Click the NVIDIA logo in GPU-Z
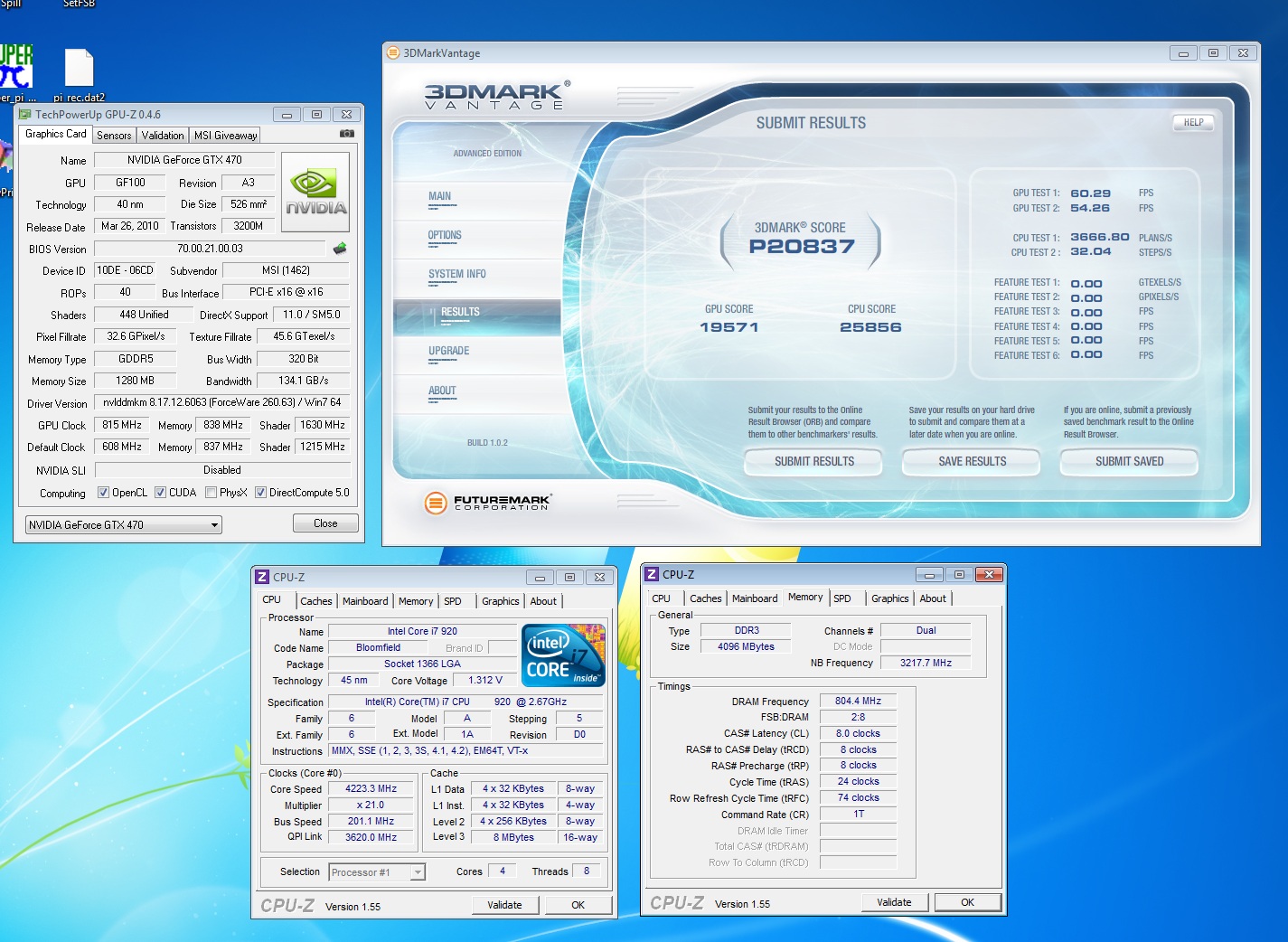 pyautogui.click(x=315, y=193)
